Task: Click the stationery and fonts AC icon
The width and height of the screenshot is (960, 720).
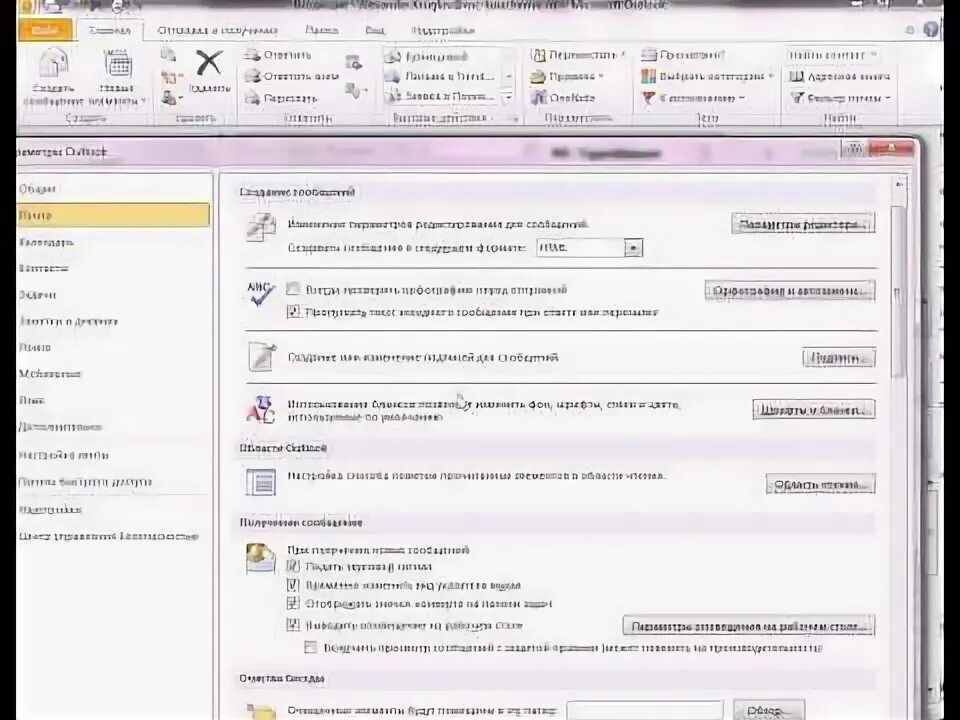Action: (x=261, y=409)
